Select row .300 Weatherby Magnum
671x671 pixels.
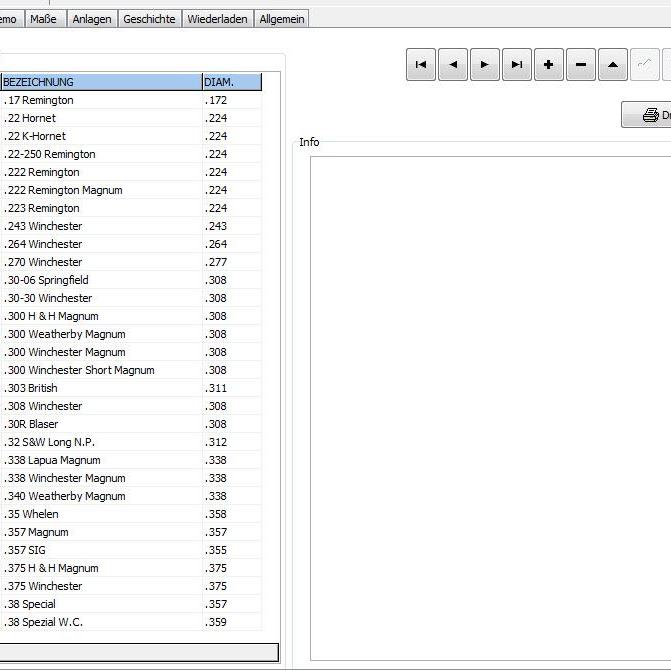(x=131, y=334)
